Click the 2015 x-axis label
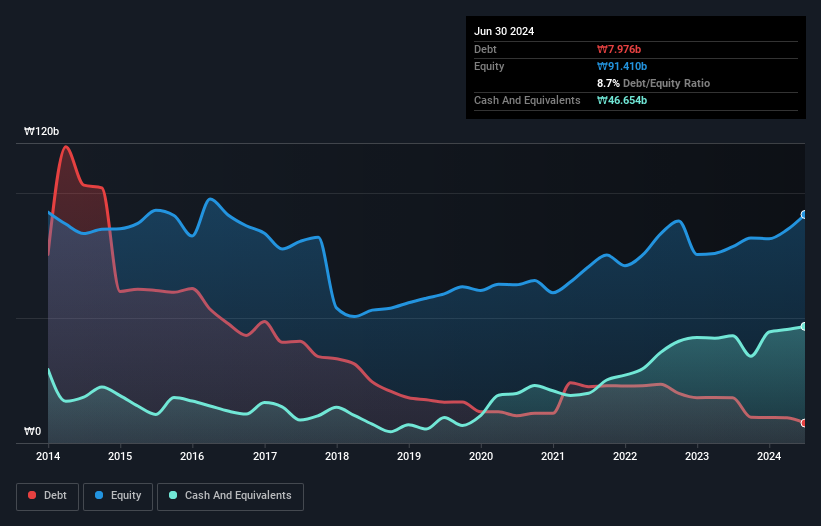The image size is (821, 526). (x=120, y=456)
